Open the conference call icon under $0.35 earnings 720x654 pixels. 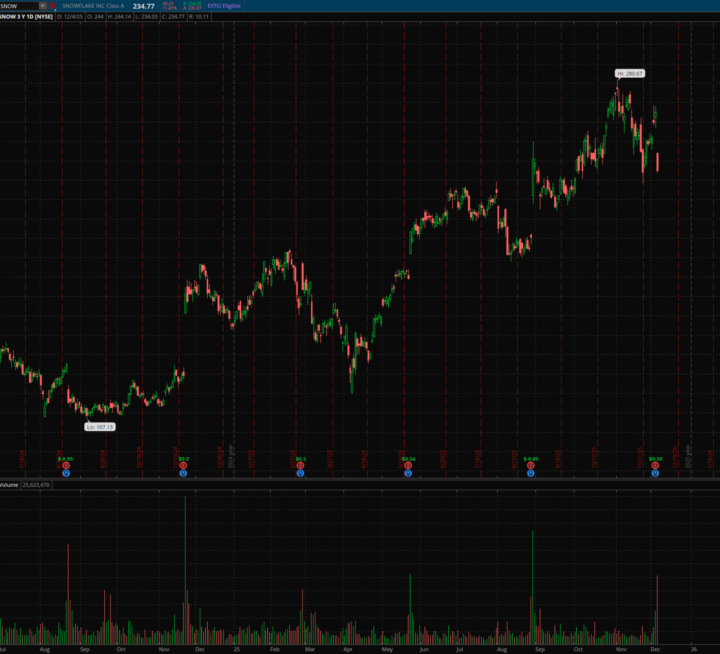[655, 473]
